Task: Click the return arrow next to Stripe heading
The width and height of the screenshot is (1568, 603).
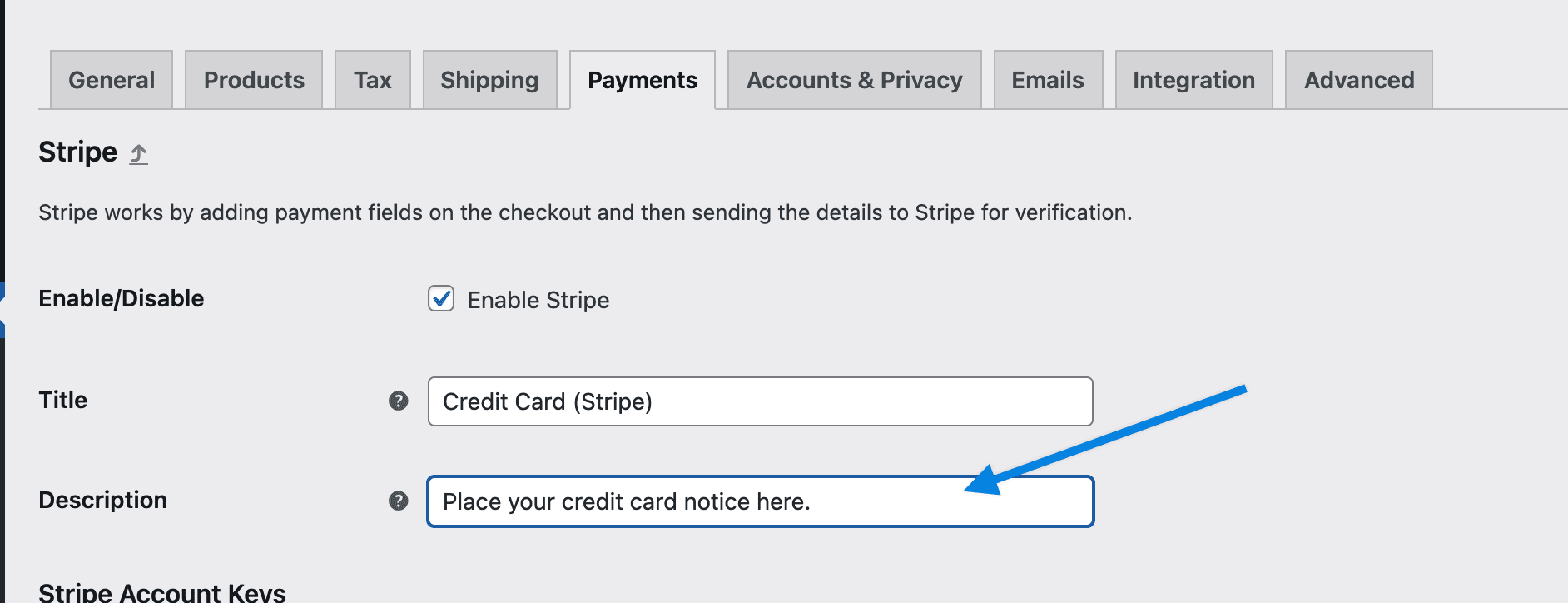Action: pyautogui.click(x=139, y=154)
